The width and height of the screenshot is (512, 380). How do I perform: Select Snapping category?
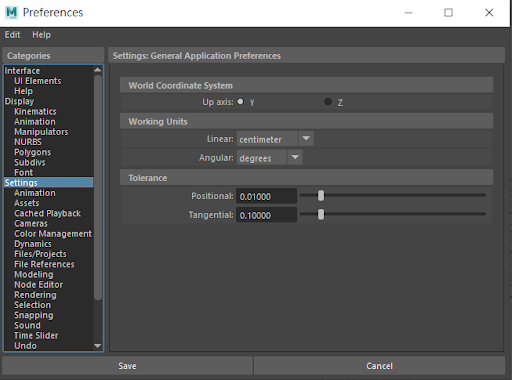coord(34,315)
